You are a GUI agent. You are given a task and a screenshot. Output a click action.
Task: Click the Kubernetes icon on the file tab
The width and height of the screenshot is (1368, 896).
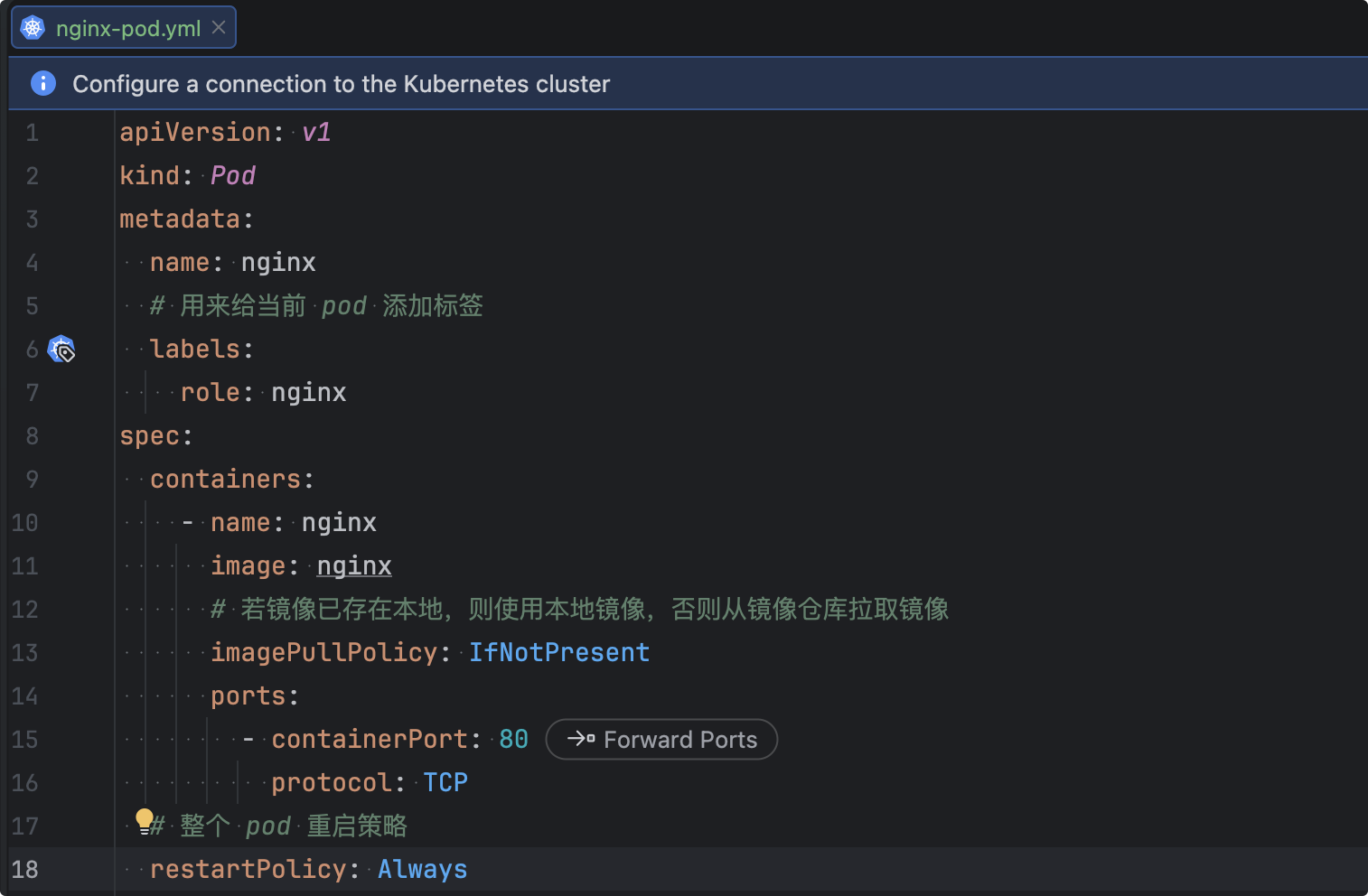coord(33,28)
